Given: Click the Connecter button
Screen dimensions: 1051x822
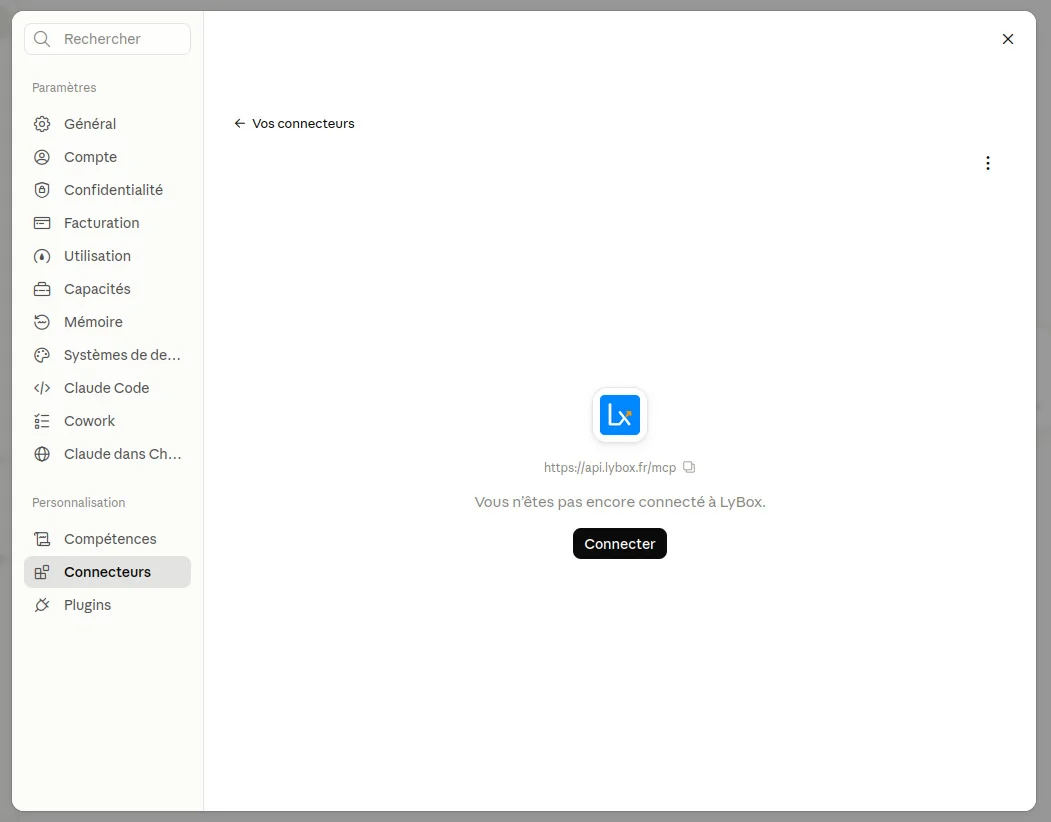Looking at the screenshot, I should click(x=620, y=544).
